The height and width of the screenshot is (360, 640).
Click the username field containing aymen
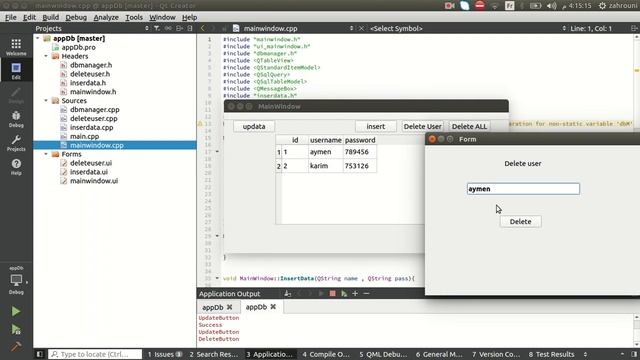[523, 189]
